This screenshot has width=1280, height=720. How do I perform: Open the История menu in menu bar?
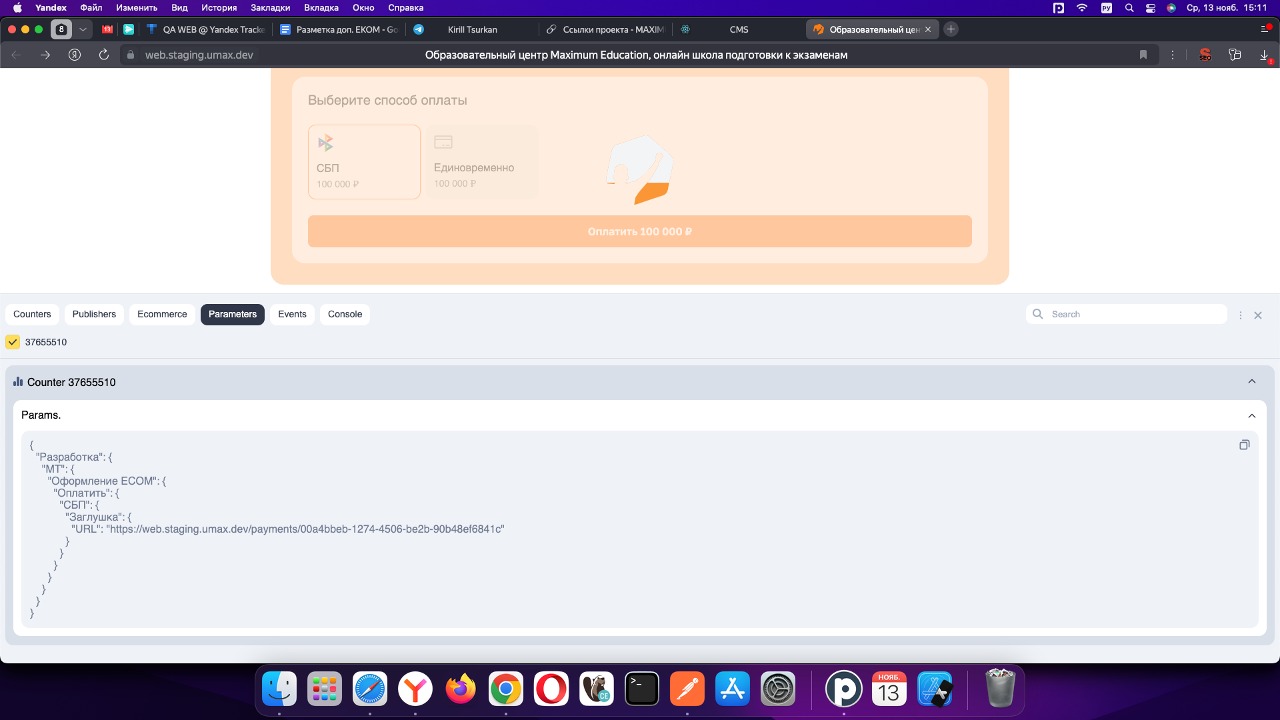click(x=219, y=7)
